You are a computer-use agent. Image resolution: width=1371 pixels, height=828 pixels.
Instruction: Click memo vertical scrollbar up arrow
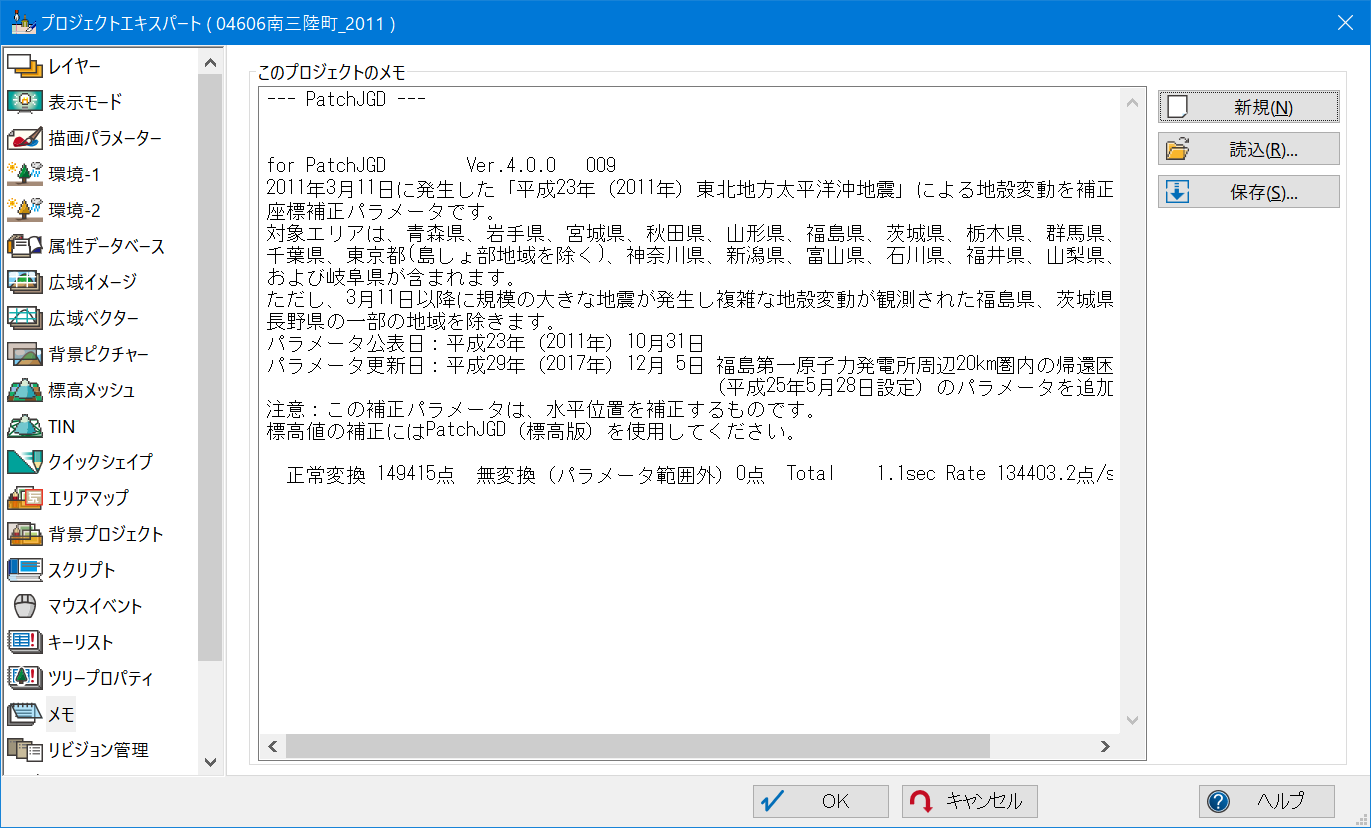[x=1133, y=103]
